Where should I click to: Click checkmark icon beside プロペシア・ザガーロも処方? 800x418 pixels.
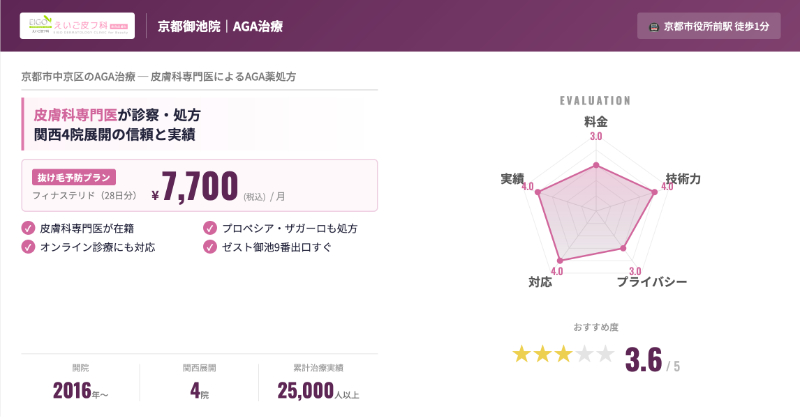pos(210,228)
